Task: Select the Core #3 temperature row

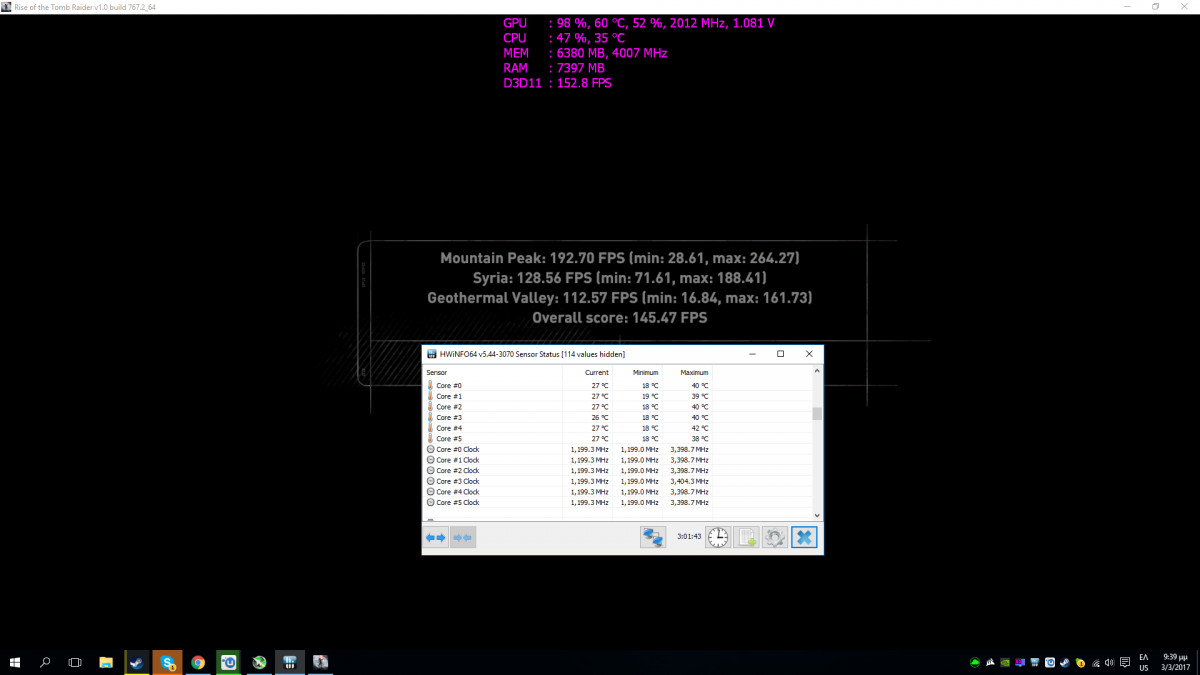Action: pos(617,417)
